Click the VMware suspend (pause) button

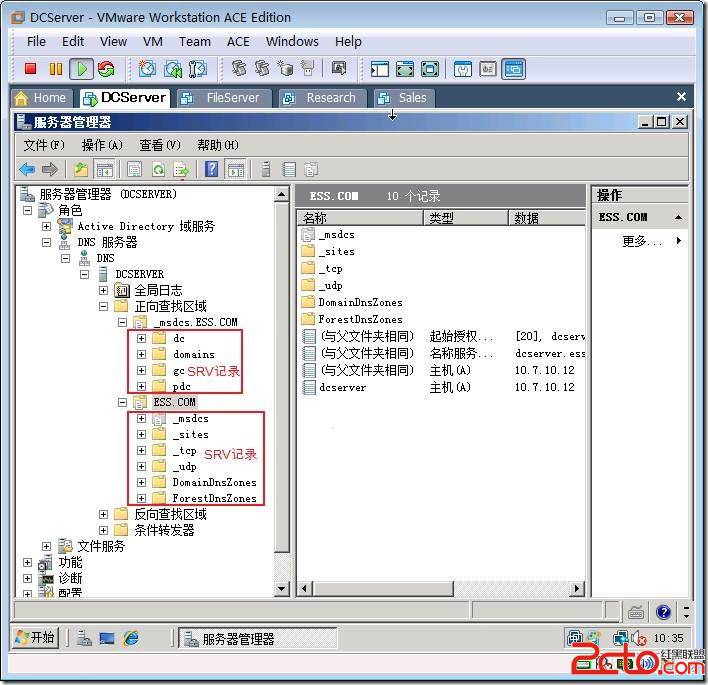(x=56, y=69)
